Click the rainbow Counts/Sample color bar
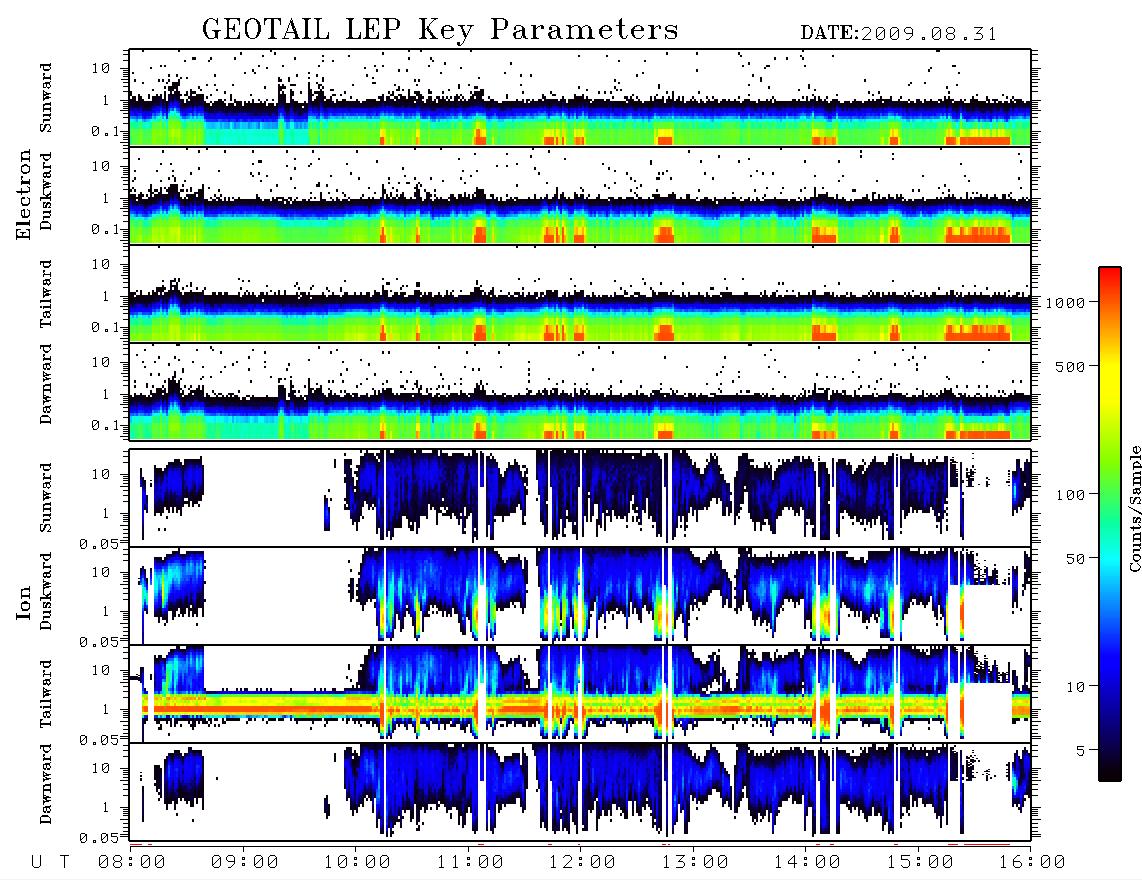The image size is (1142, 880). tap(1110, 524)
